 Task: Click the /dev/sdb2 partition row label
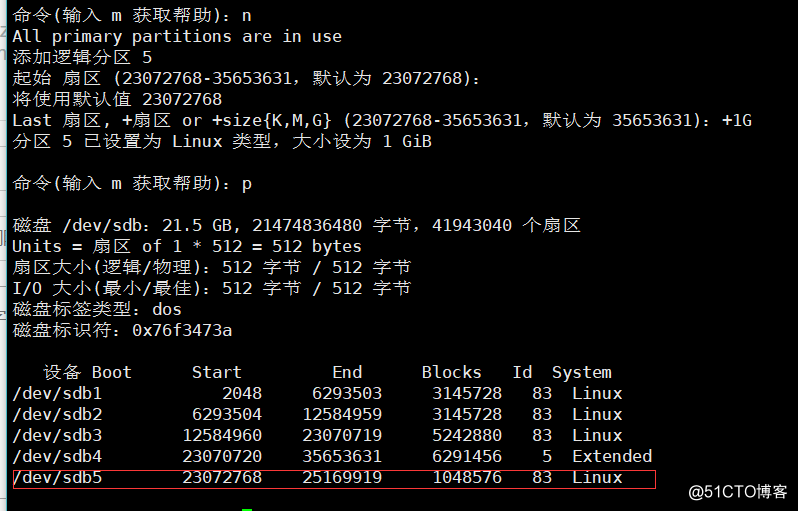[57, 415]
